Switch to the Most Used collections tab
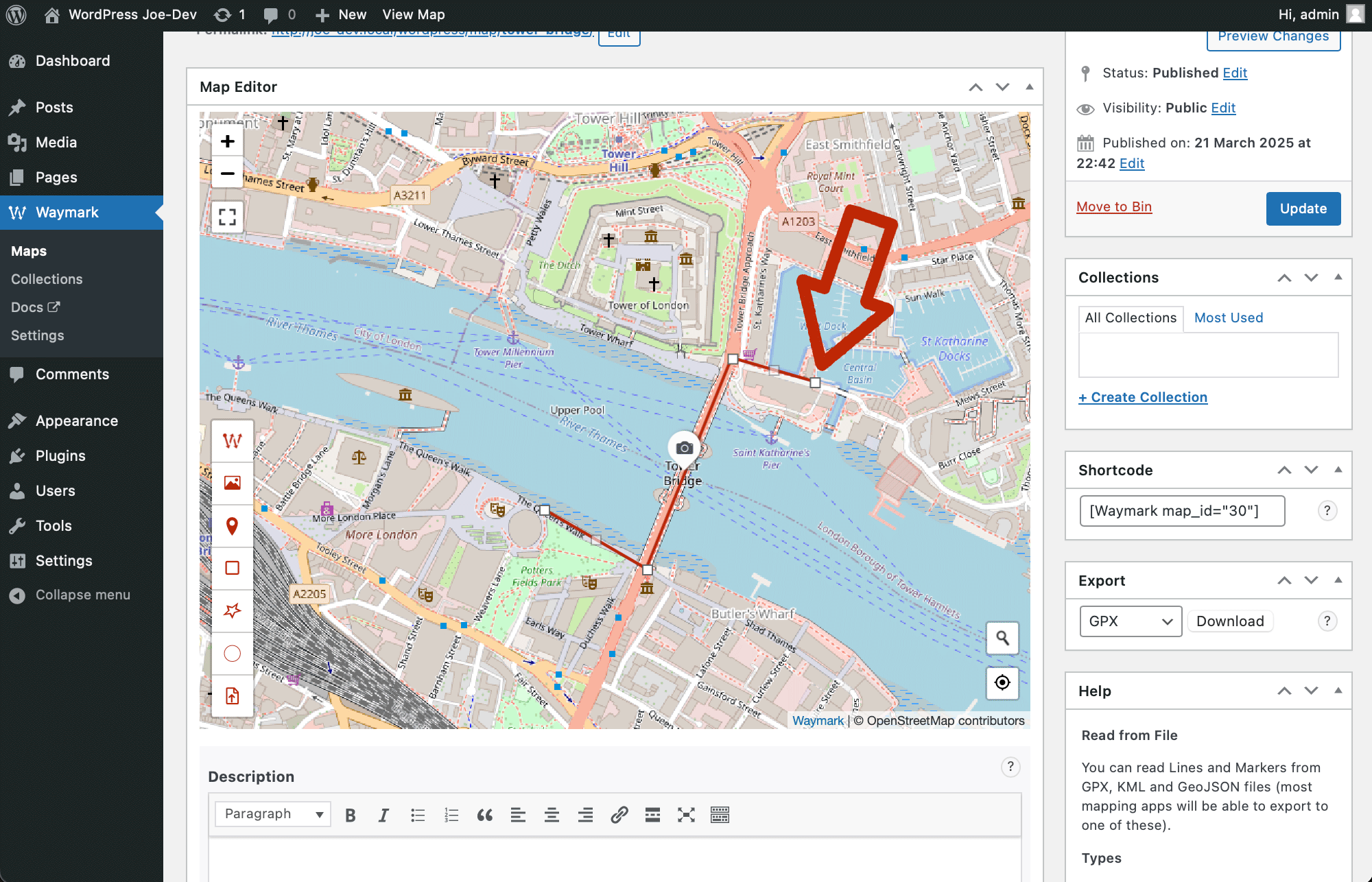1372x882 pixels. click(1228, 318)
